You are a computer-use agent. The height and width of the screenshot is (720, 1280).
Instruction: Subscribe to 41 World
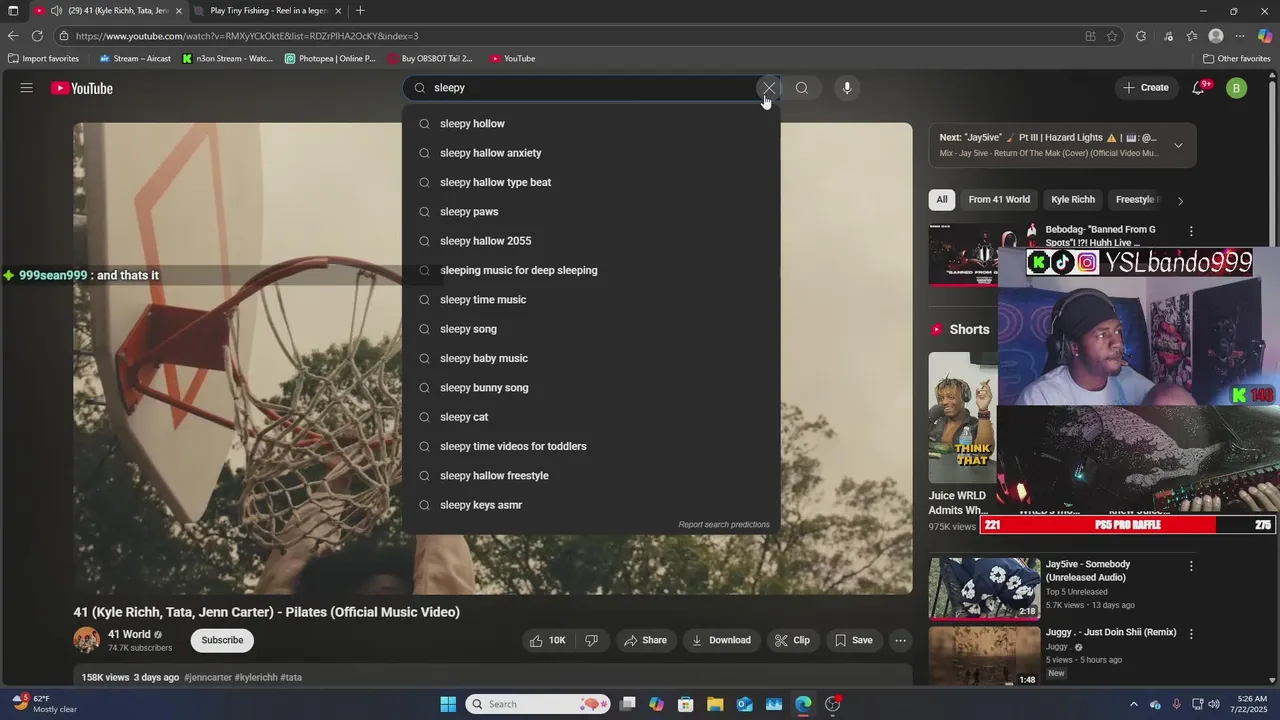click(222, 640)
